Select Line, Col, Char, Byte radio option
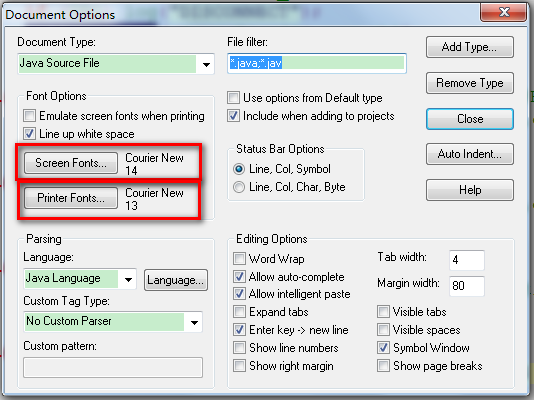Screen dimensions: 534x400 [x=239, y=187]
